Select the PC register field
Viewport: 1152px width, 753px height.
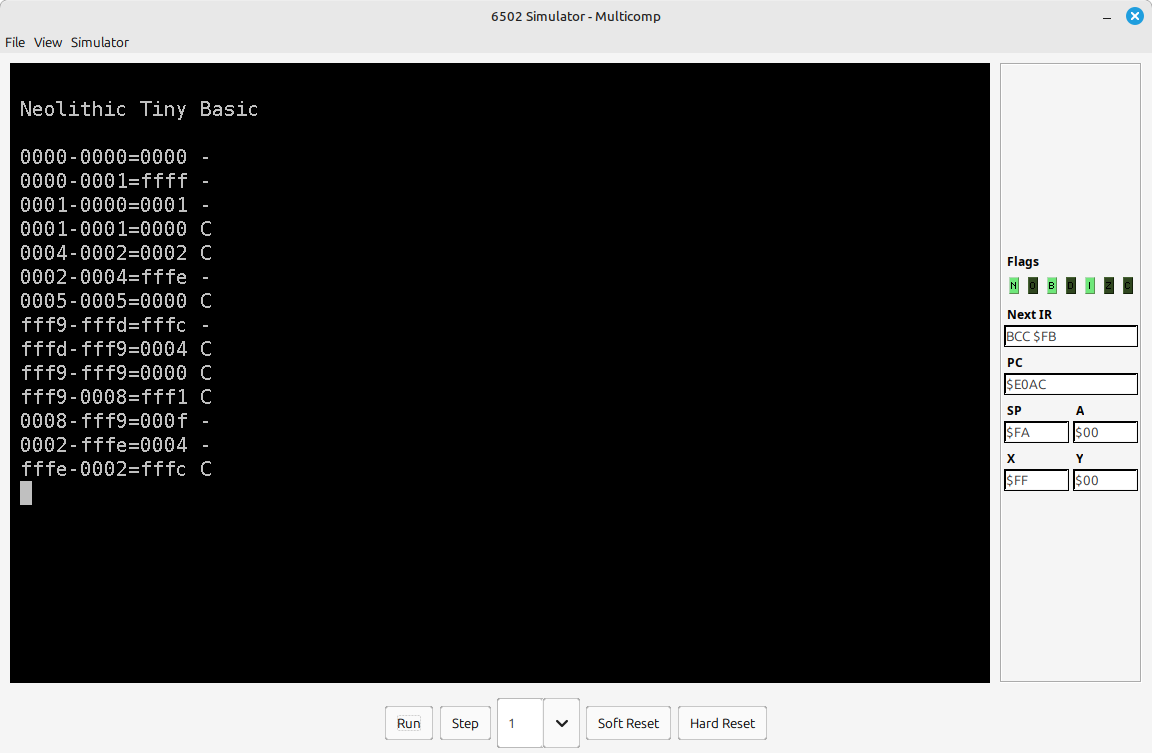(x=1070, y=384)
